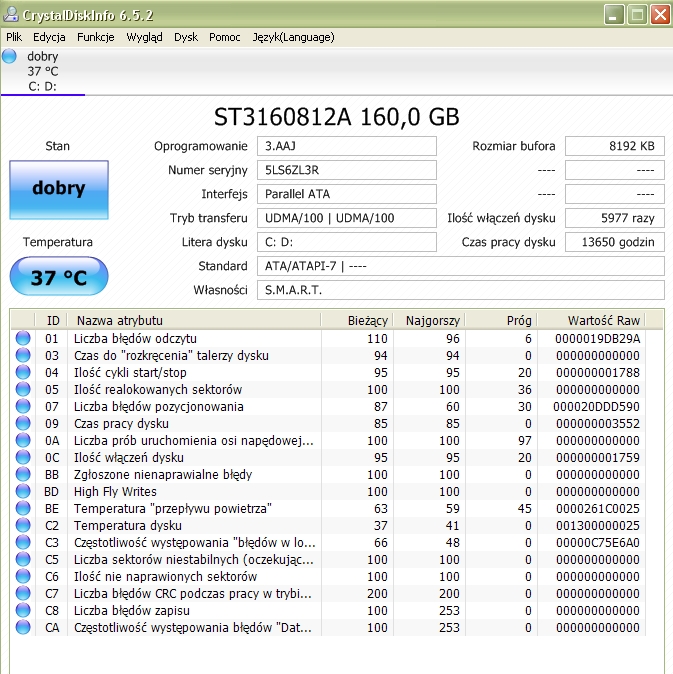Click the large dobry health status button

59,190
